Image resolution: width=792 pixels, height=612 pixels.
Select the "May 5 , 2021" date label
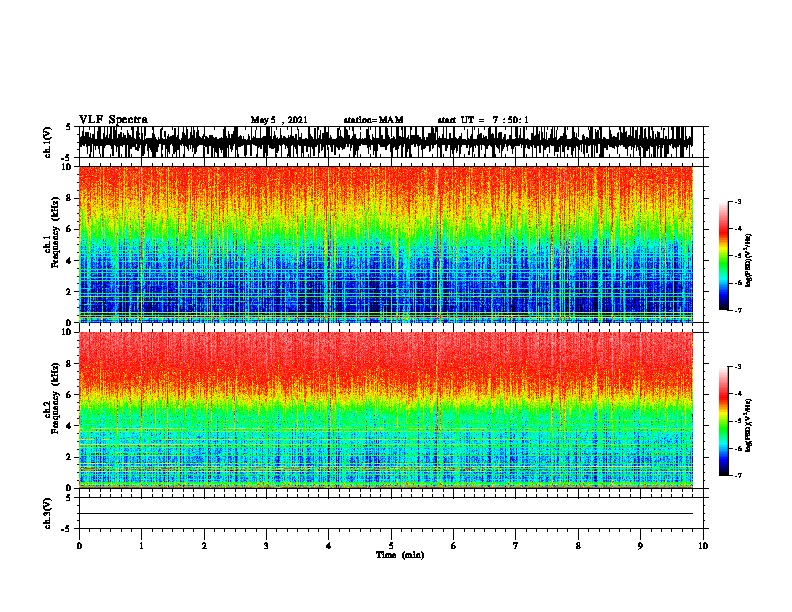279,120
